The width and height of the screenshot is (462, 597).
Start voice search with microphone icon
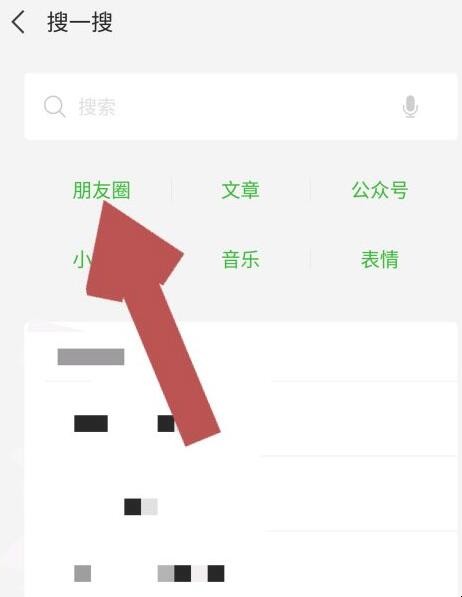(x=410, y=107)
